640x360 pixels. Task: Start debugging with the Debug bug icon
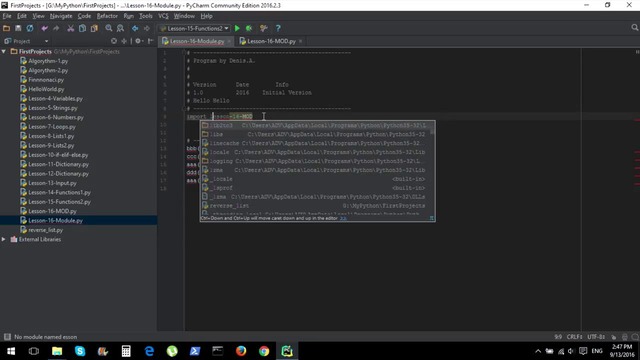click(249, 29)
